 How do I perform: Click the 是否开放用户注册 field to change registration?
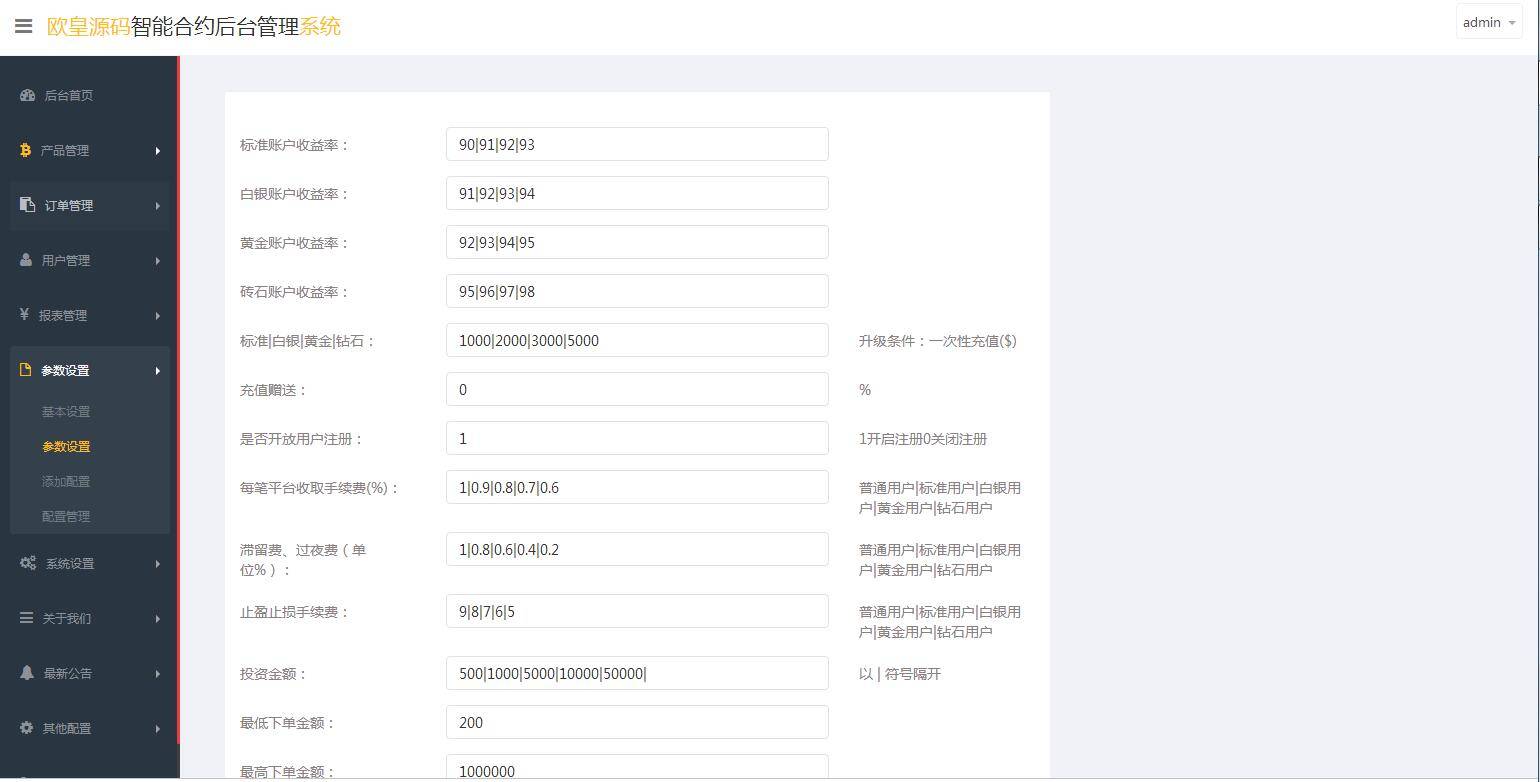point(637,438)
